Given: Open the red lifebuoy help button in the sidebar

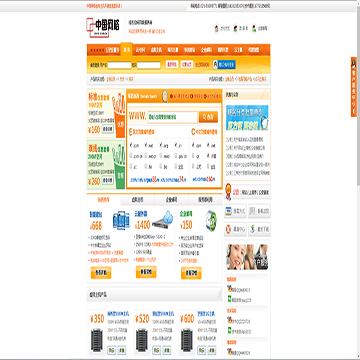Looking at the screenshot, I should (235, 229).
